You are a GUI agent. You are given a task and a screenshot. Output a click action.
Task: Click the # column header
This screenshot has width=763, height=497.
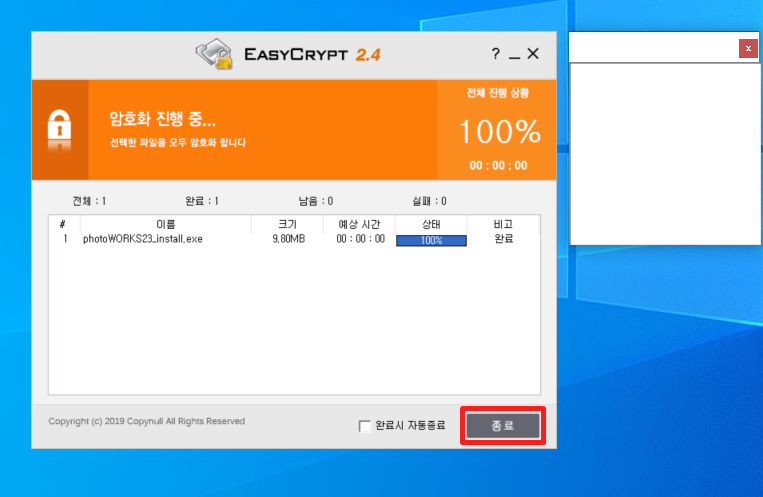(63, 224)
